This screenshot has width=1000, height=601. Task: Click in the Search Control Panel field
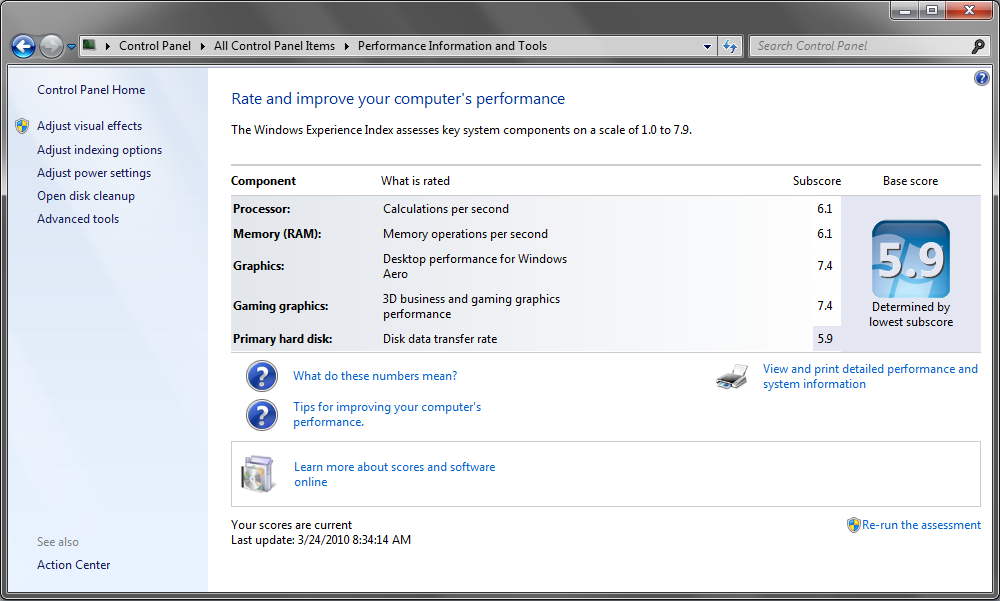[860, 46]
